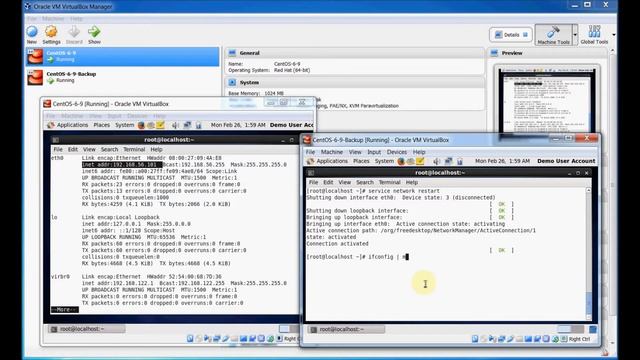Click the --More-- prompt in CentOS-6-9 terminal
The image size is (640, 360).
click(x=64, y=309)
